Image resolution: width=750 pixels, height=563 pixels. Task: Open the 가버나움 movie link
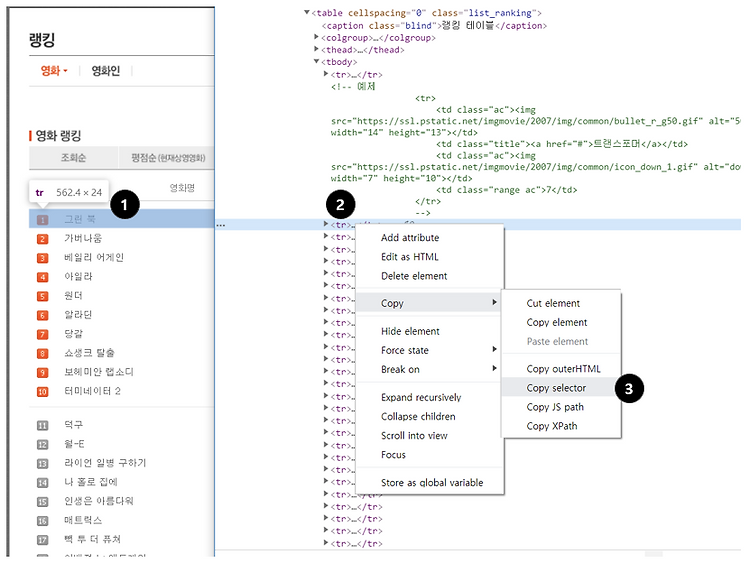[83, 238]
